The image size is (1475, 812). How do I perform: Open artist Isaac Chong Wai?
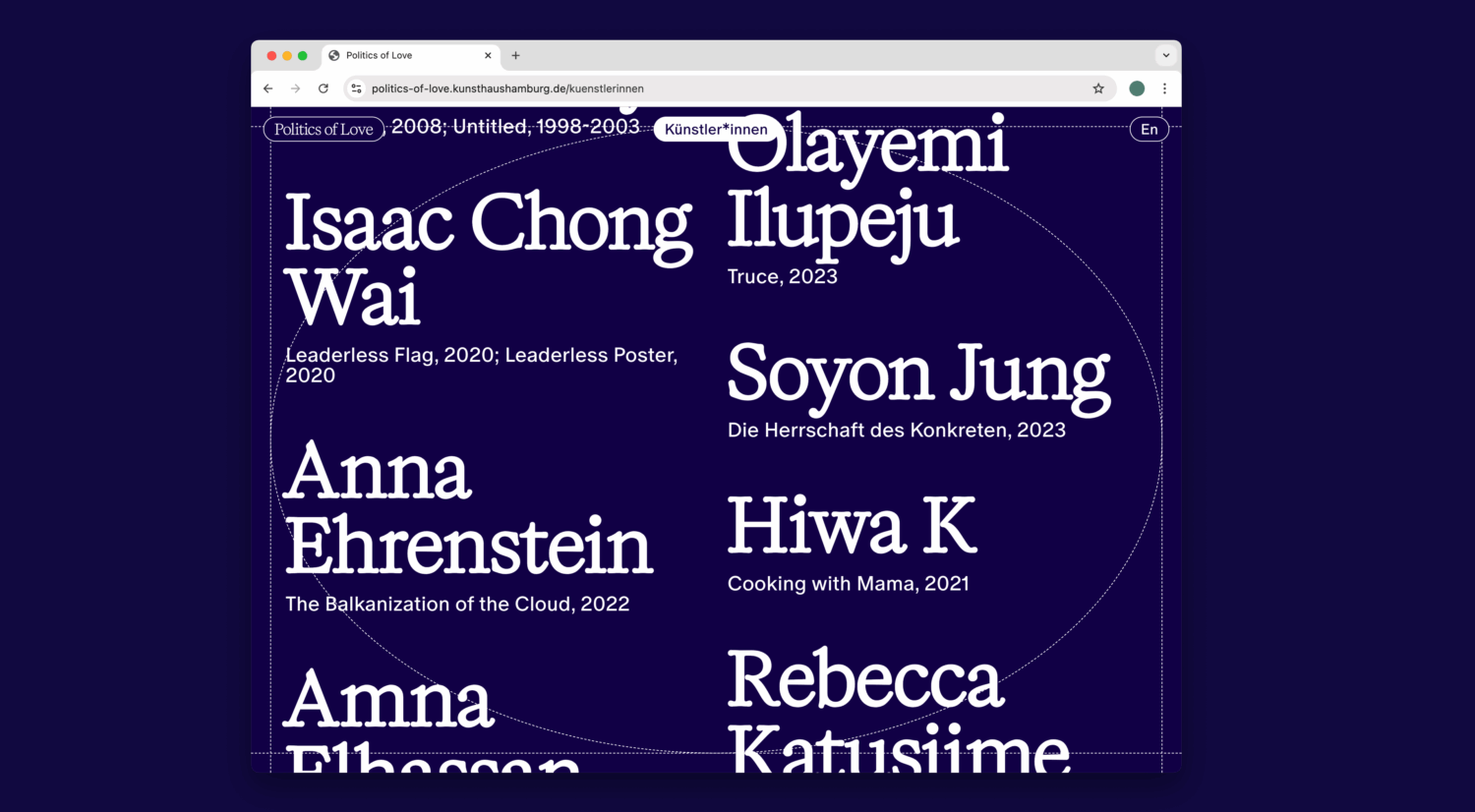pyautogui.click(x=487, y=260)
